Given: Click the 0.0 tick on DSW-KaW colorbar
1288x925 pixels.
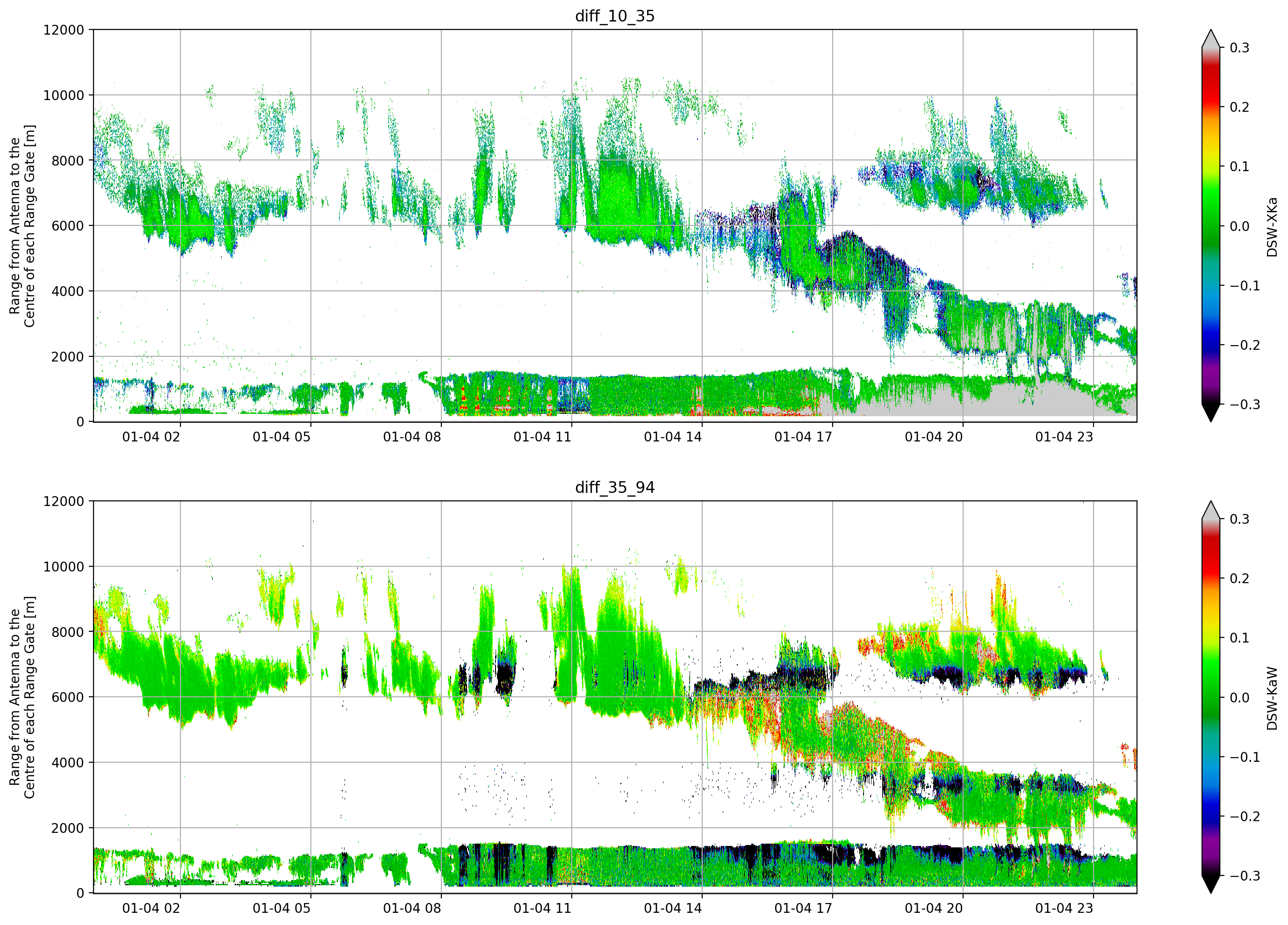Looking at the screenshot, I should coord(1240,698).
